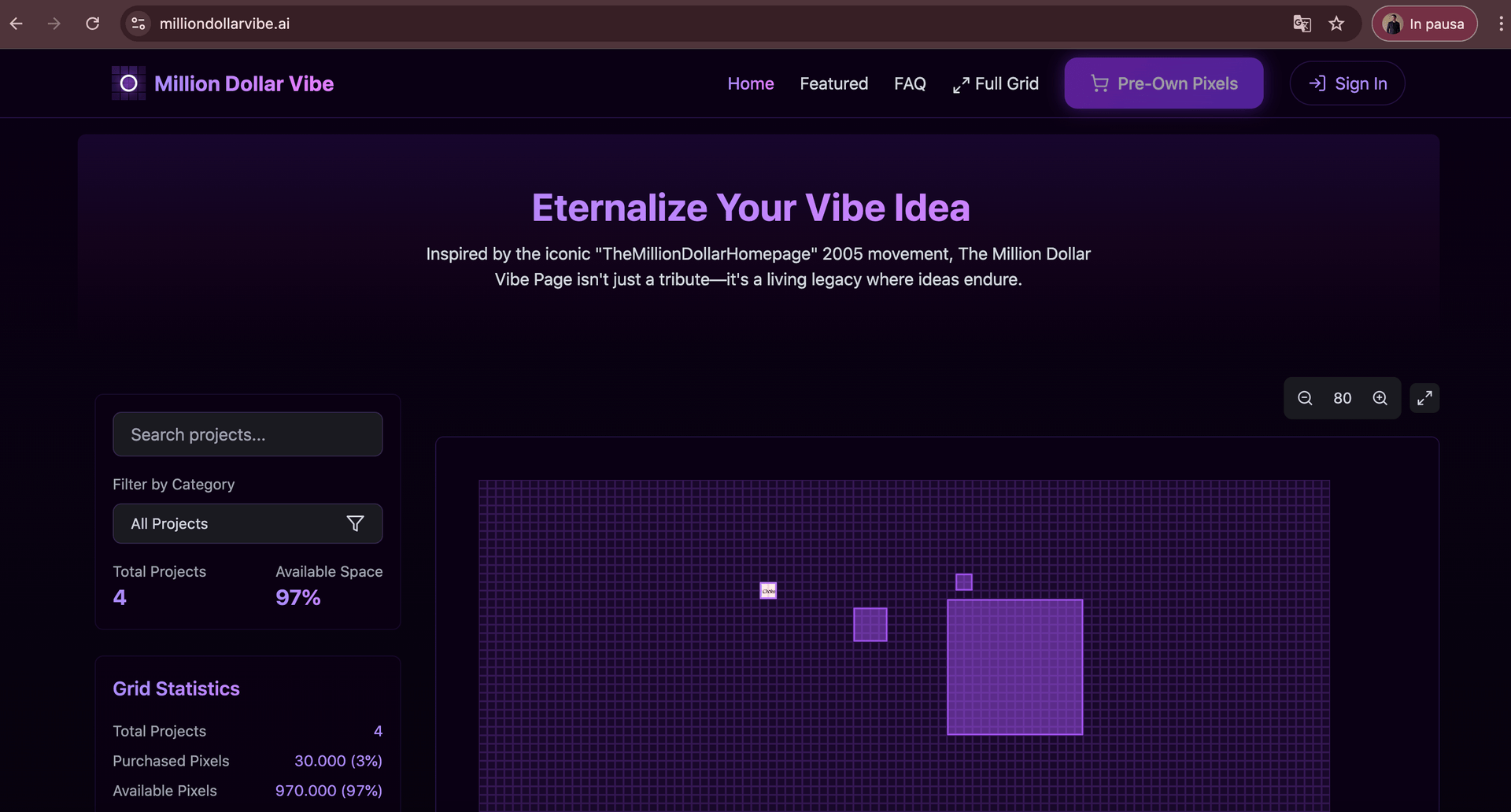Go back using the browser back arrow
This screenshot has width=1511, height=812.
(17, 24)
